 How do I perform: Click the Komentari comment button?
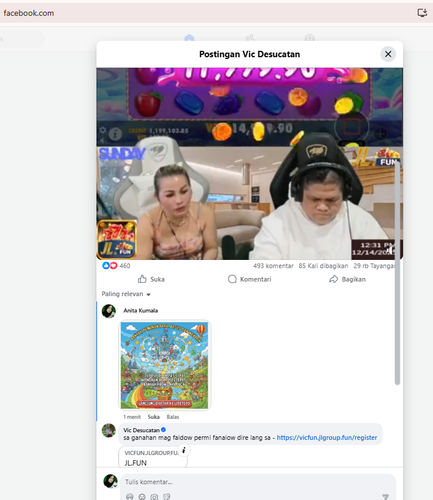(x=249, y=279)
